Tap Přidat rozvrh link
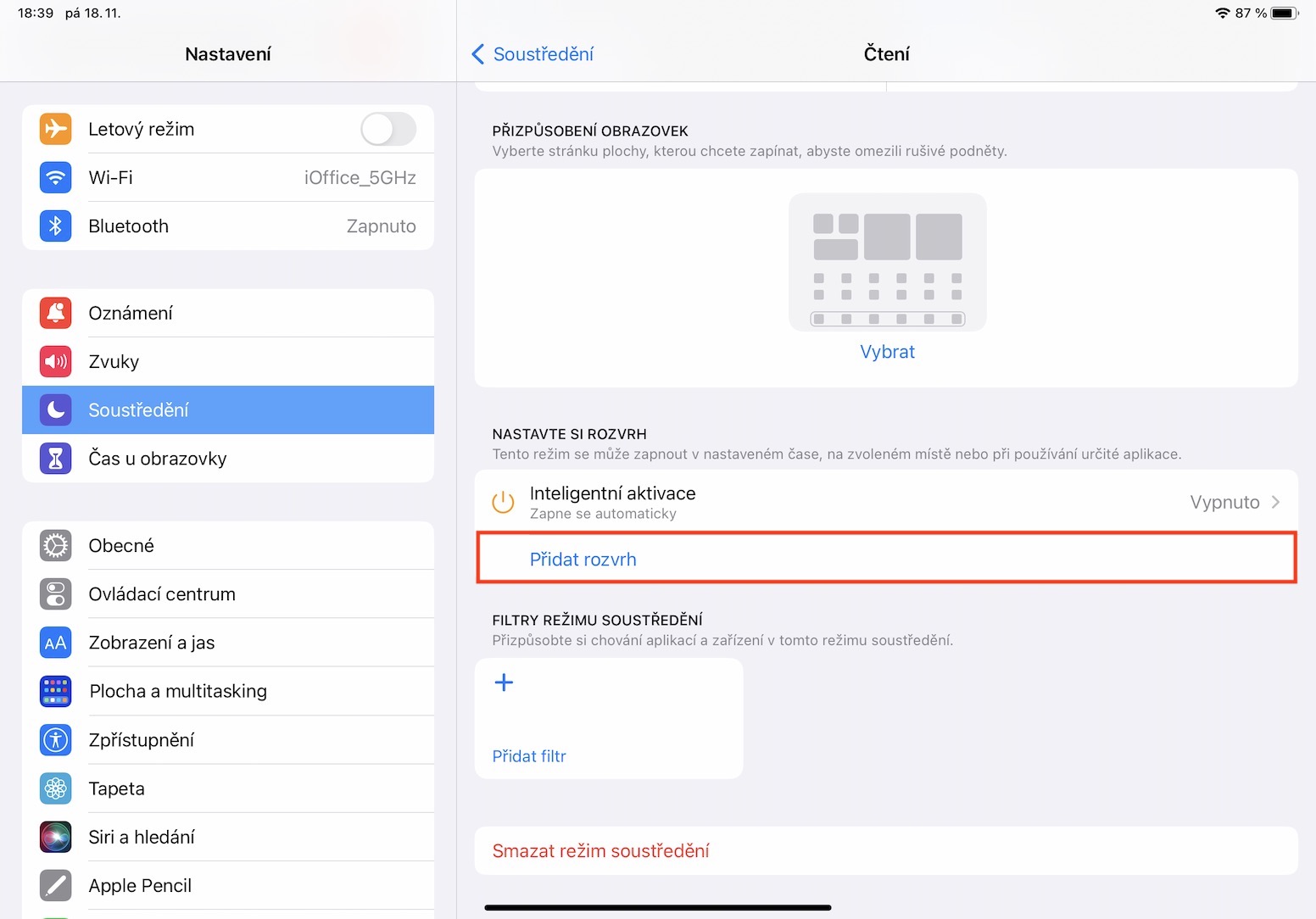 (x=583, y=560)
